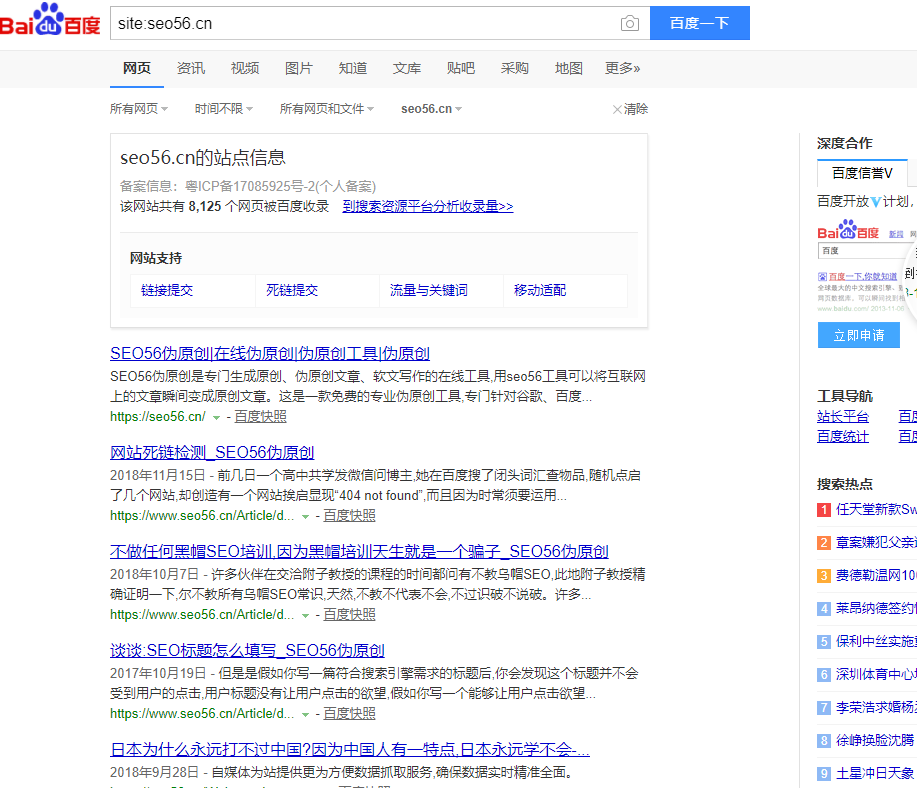Image resolution: width=917 pixels, height=788 pixels.
Task: Clear filters with the 清除 button
Action: pyautogui.click(x=630, y=109)
